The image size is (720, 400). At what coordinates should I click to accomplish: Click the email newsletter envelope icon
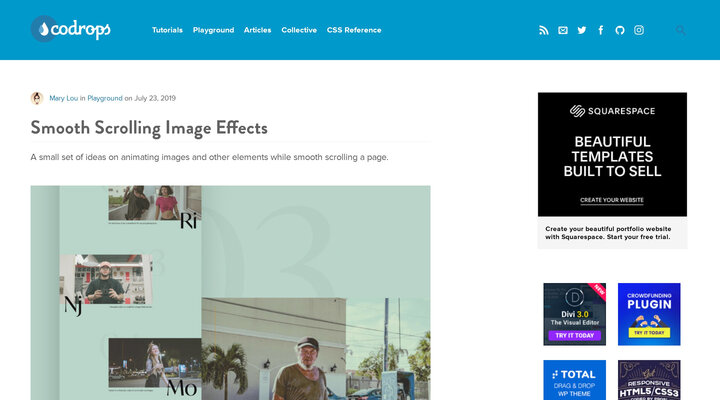(563, 30)
